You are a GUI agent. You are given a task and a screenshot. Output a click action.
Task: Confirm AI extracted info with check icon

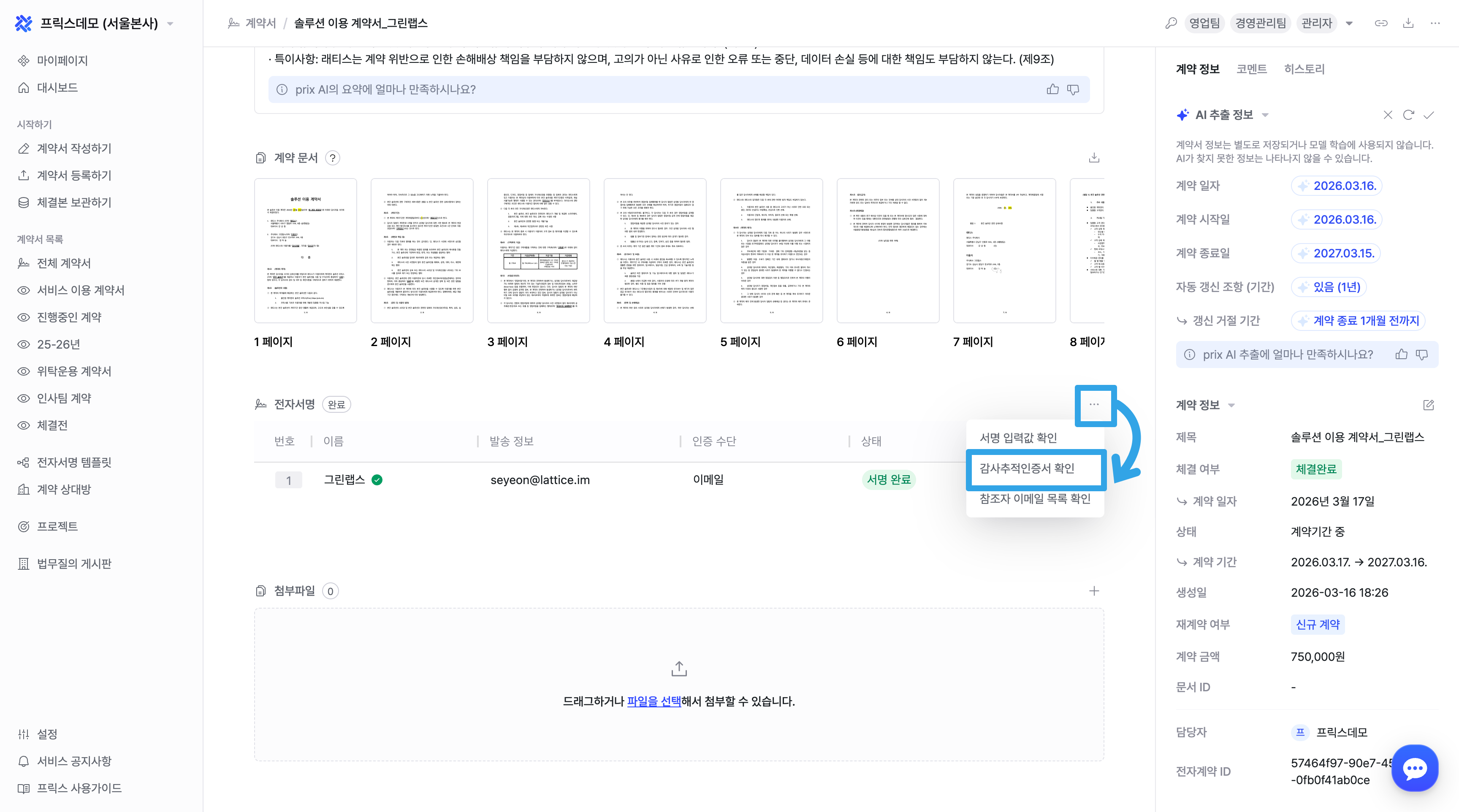[x=1429, y=115]
